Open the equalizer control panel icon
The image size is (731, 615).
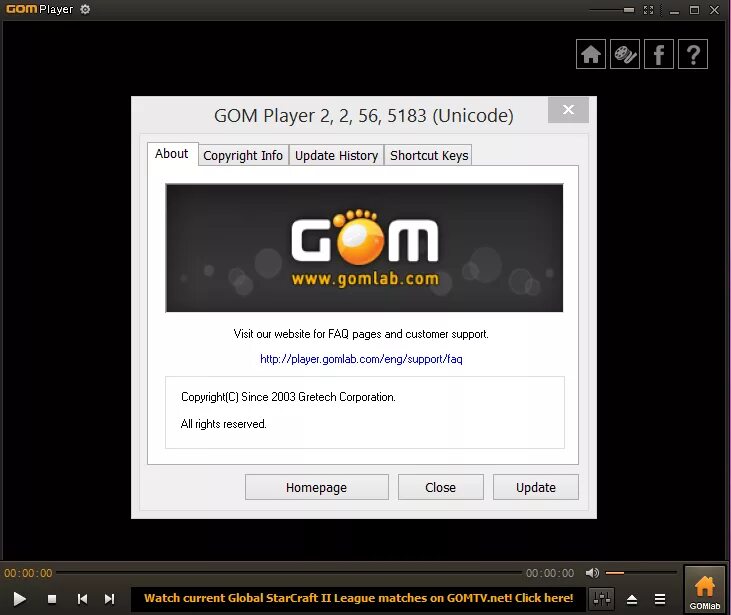point(602,599)
